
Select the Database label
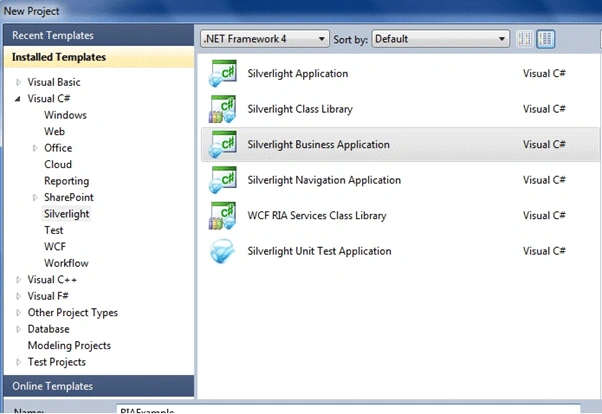[48, 329]
